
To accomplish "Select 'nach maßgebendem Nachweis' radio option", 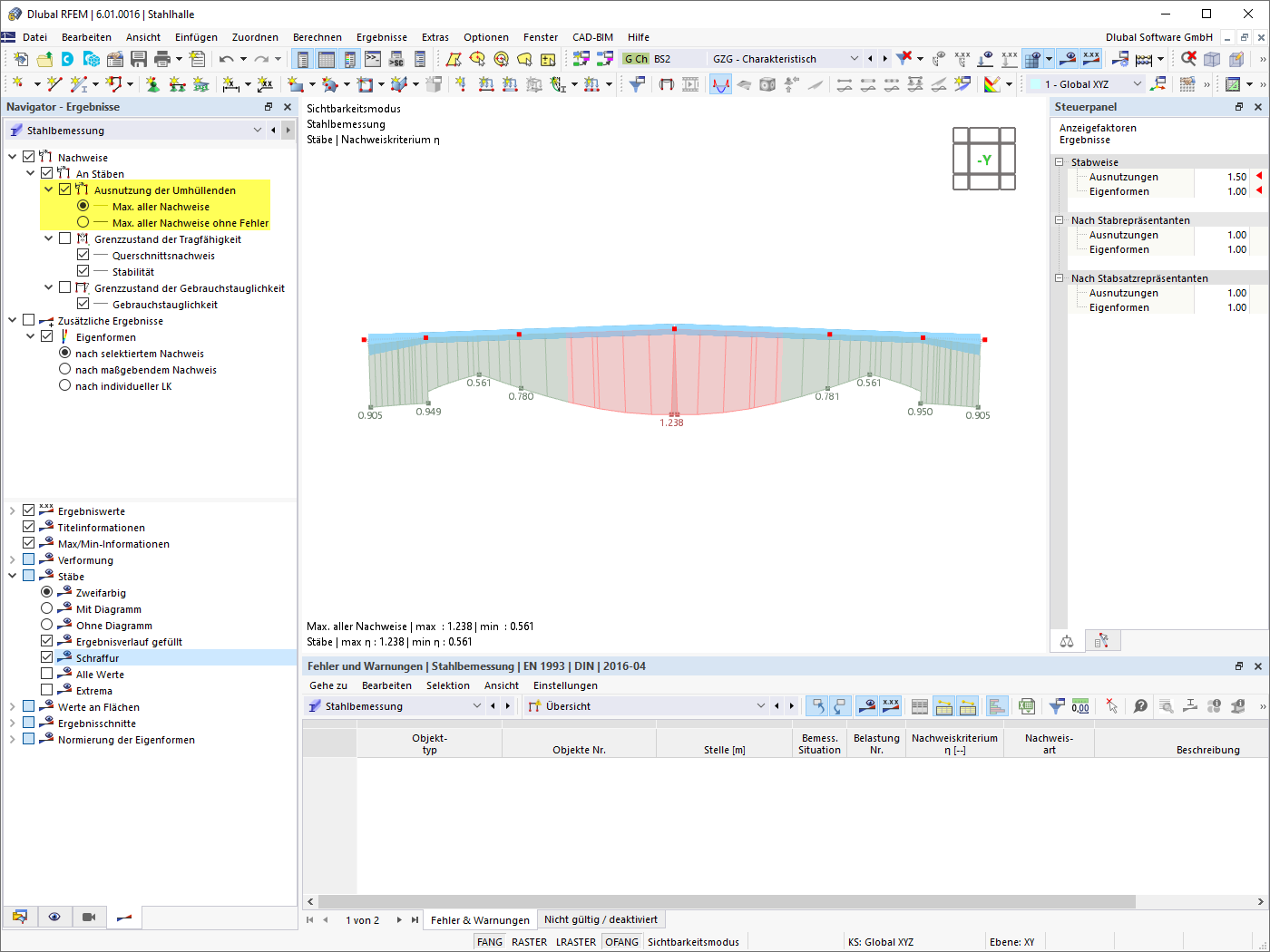I will tap(65, 369).
